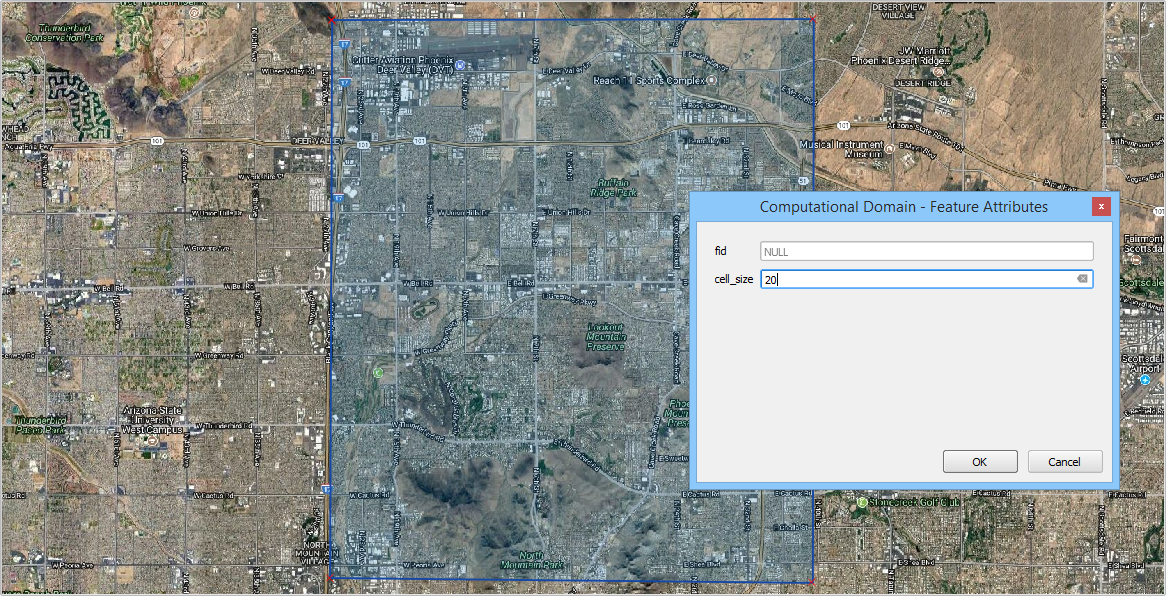The image size is (1166, 596).
Task: Click the Lookout Mountain Preserve label
Action: [605, 335]
